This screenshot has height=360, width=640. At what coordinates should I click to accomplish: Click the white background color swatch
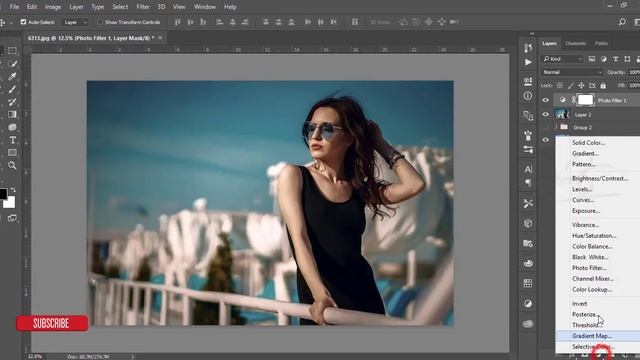click(10, 202)
